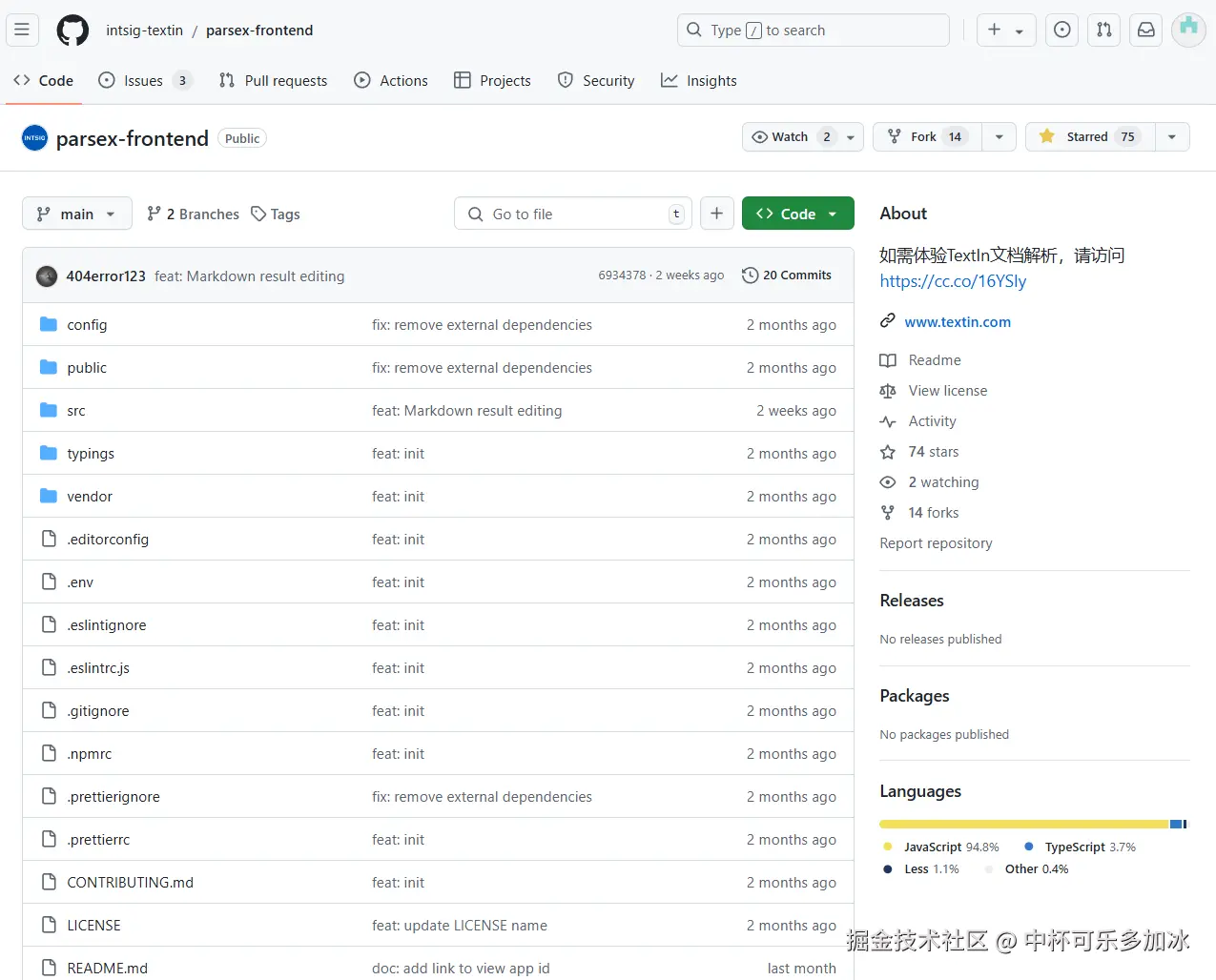1216x980 pixels.
Task: Click the license scale icon
Action: tap(887, 391)
